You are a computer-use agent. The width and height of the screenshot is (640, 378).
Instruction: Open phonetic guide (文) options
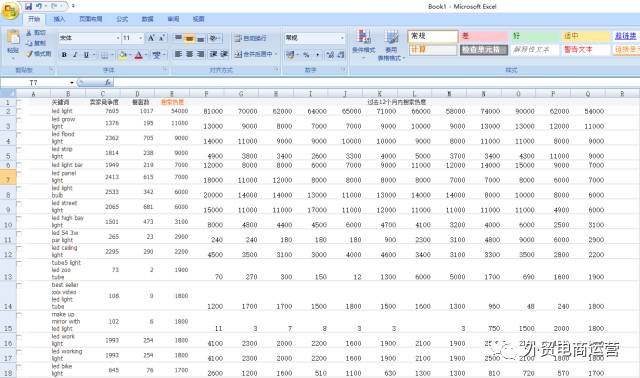tap(156, 55)
